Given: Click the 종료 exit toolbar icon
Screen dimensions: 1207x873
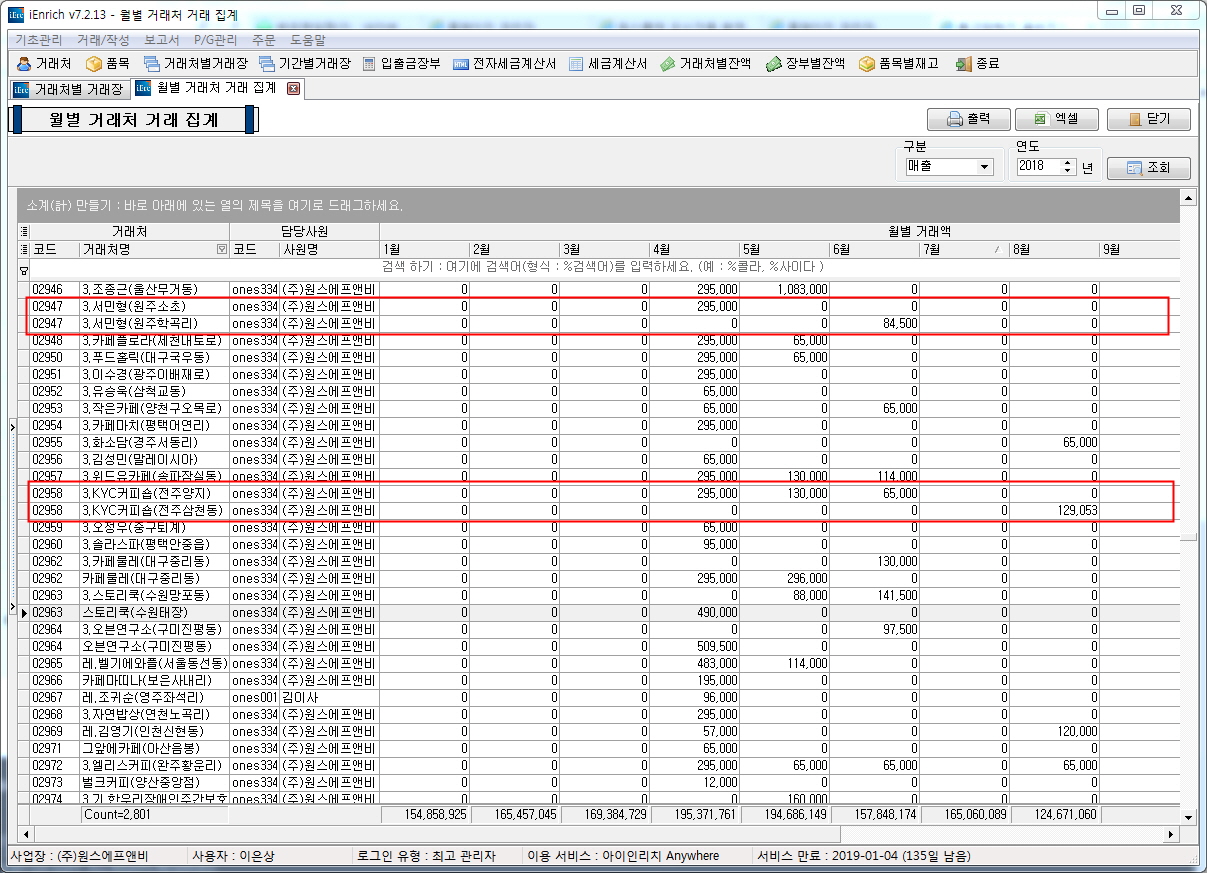Looking at the screenshot, I should click(977, 64).
